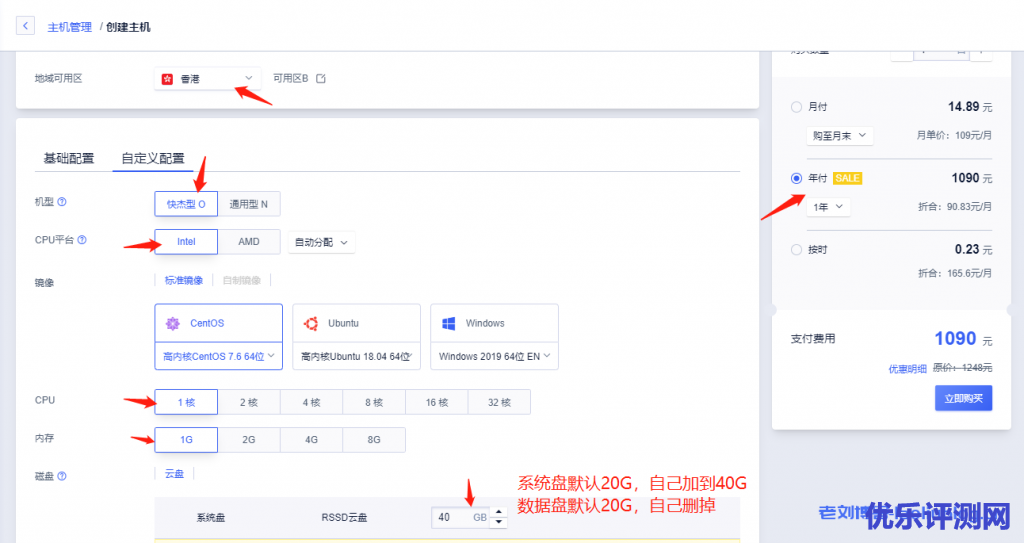This screenshot has height=543, width=1024.
Task: Select 2G memory option
Action: tap(249, 440)
